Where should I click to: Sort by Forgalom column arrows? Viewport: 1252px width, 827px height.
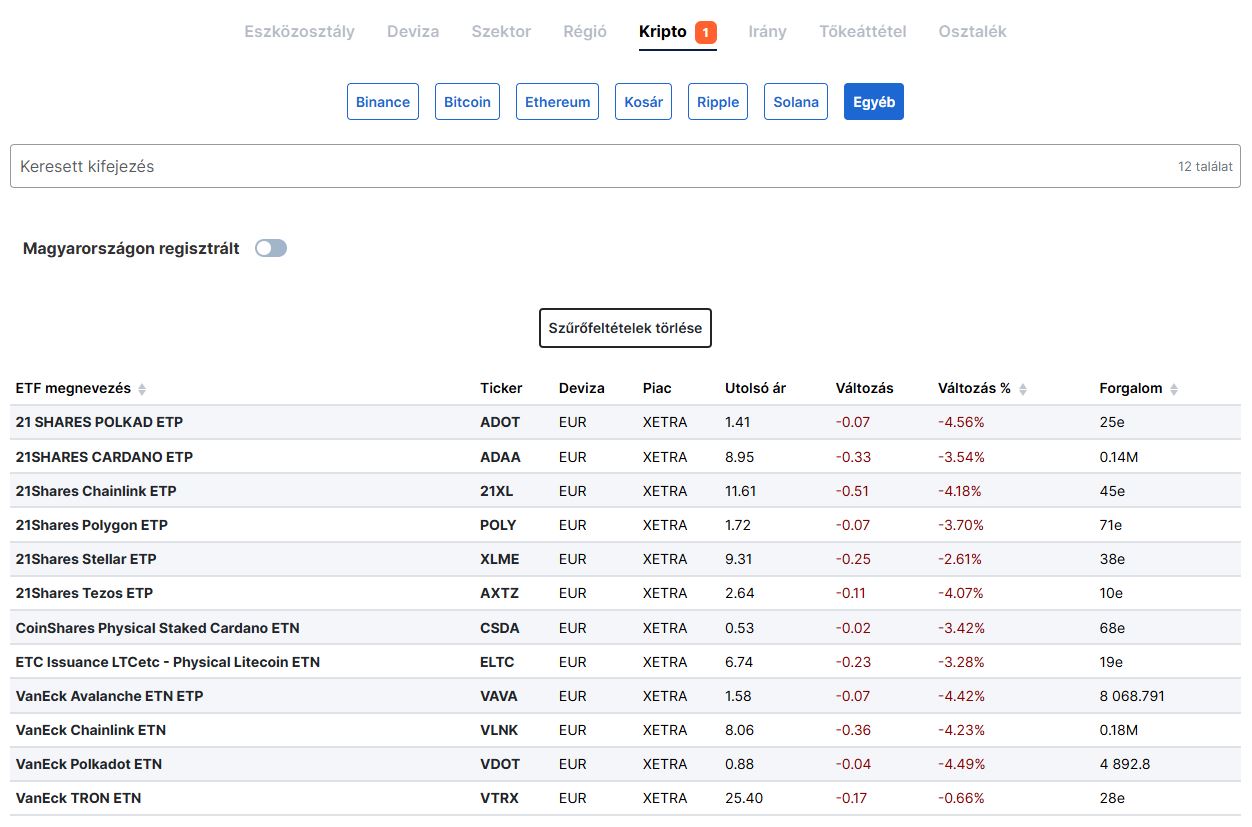pyautogui.click(x=1174, y=389)
